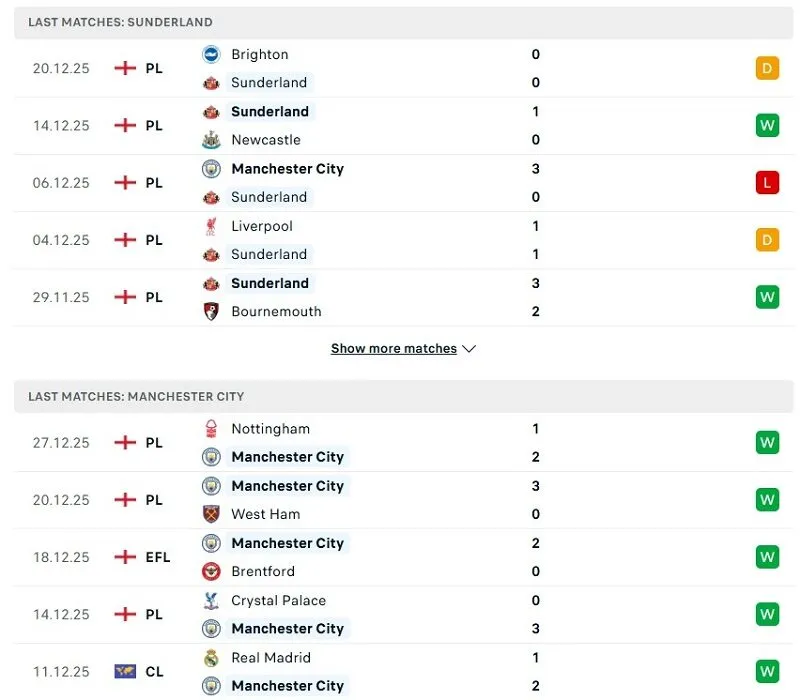Click the Last Matches: Manchester City header
Image resolution: width=800 pixels, height=700 pixels.
click(x=136, y=396)
